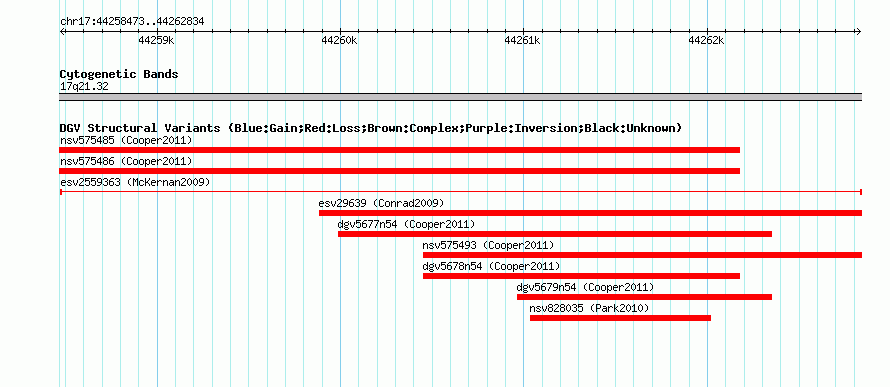Click the nsv575486 (Cooper2011) label
This screenshot has height=387, width=890.
click(126, 161)
